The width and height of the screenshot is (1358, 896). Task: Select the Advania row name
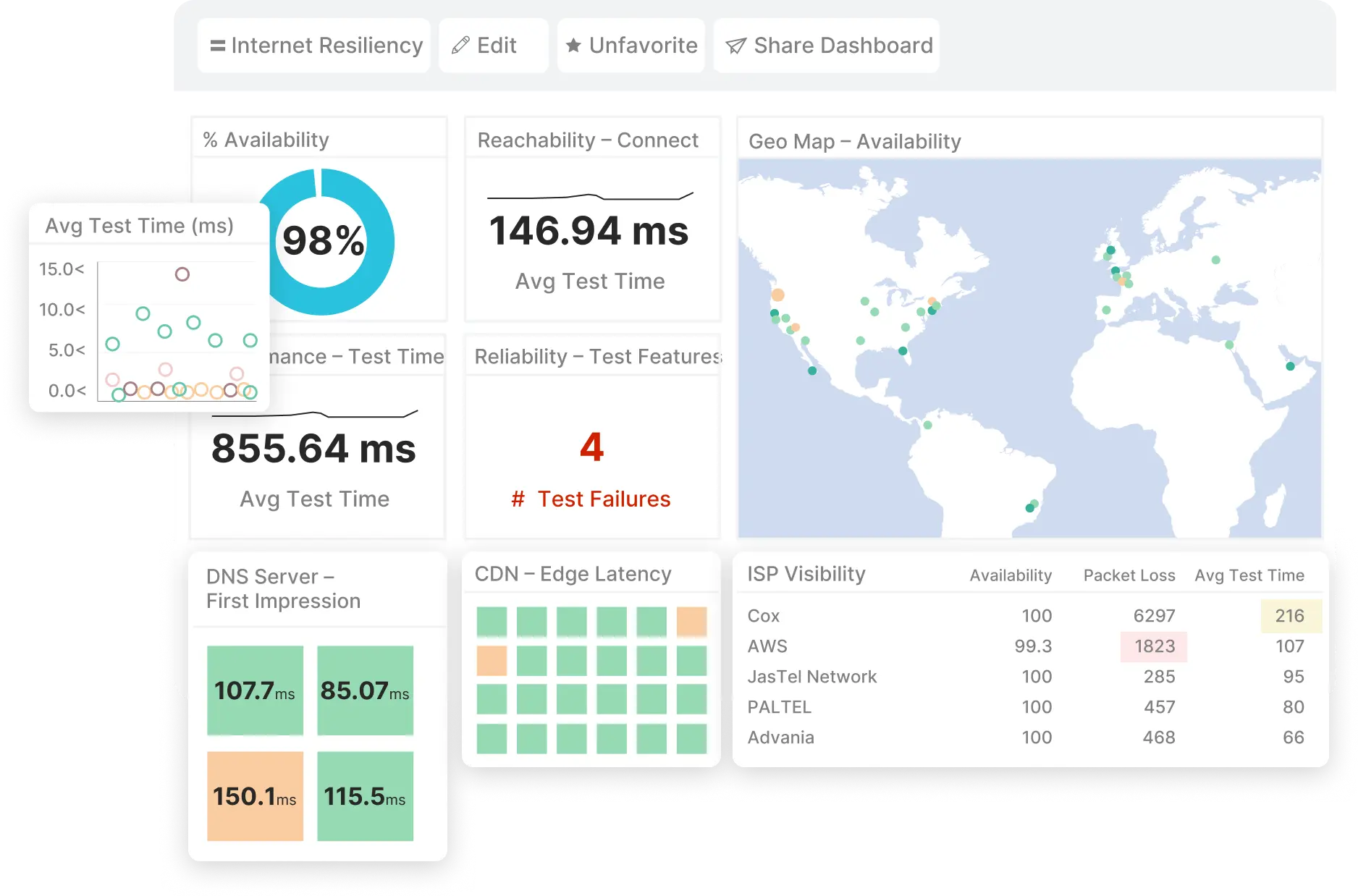[780, 737]
